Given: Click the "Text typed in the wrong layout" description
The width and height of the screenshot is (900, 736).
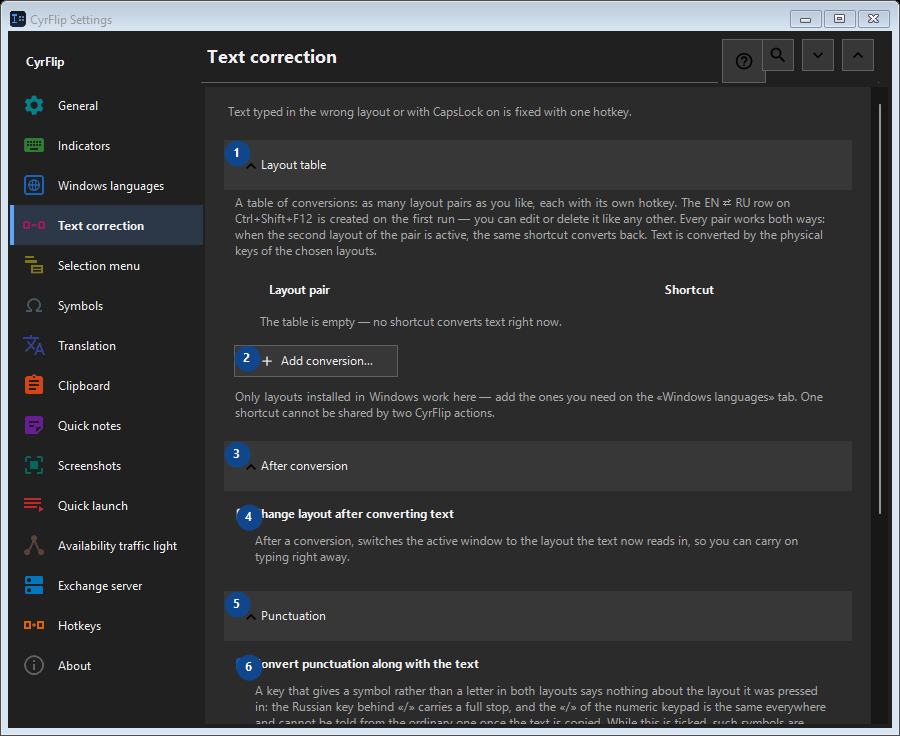Looking at the screenshot, I should pos(429,112).
